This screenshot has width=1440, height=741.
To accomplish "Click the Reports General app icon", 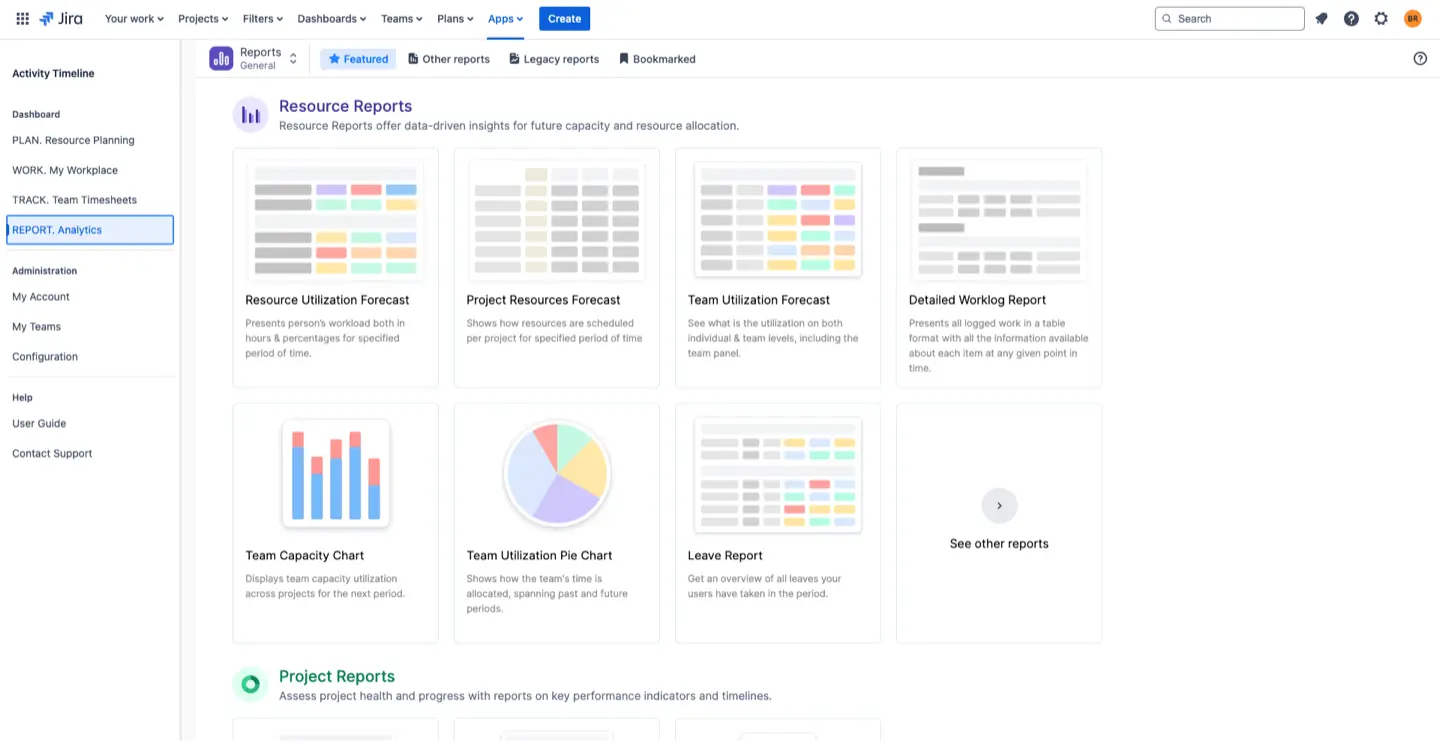I will [221, 59].
